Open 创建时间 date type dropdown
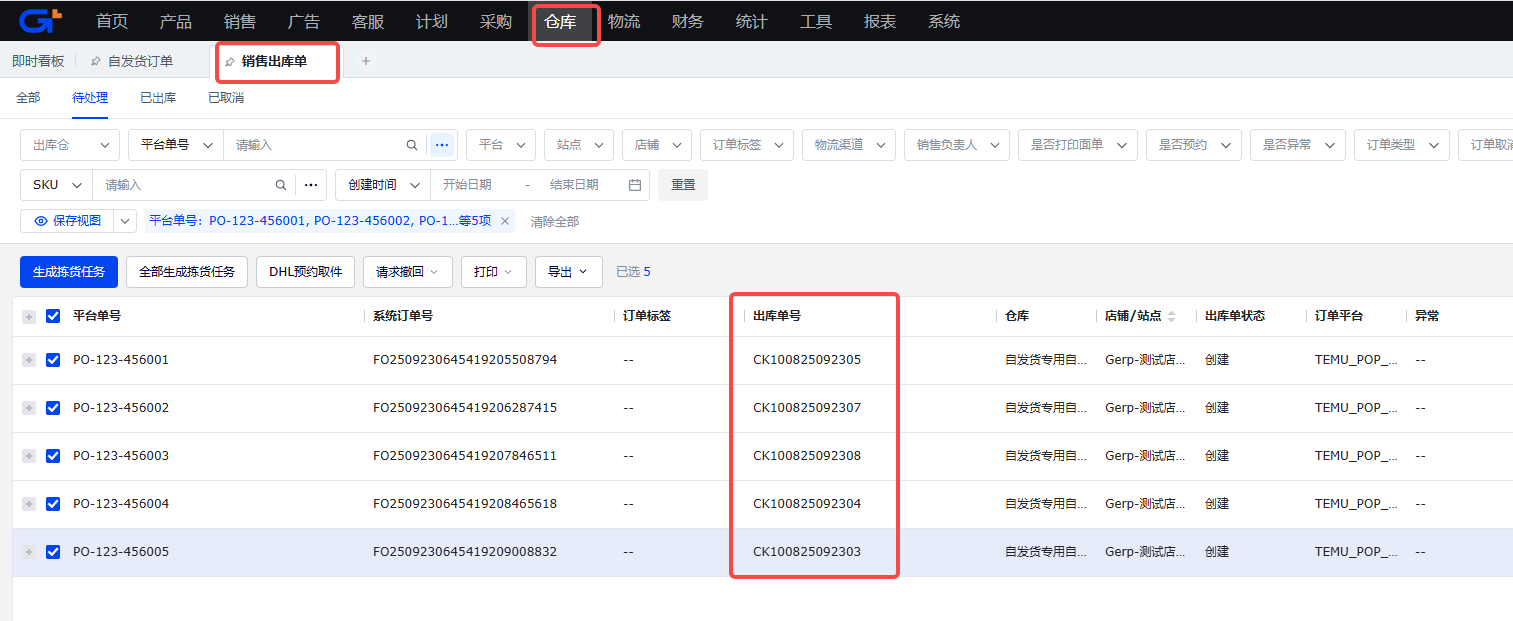 (x=383, y=185)
